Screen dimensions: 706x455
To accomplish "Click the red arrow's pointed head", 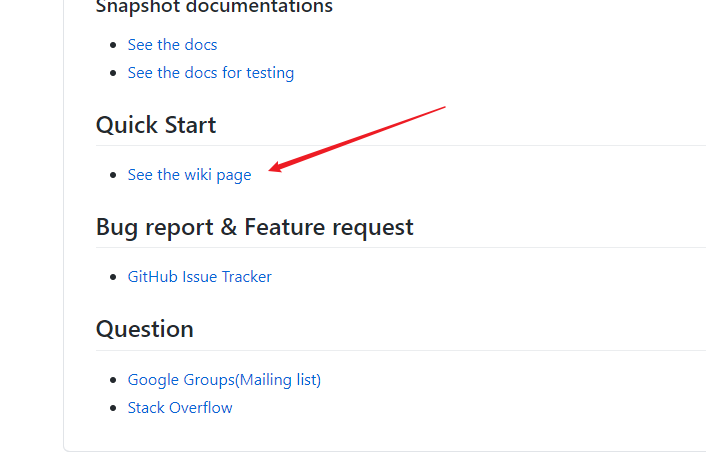I will pyautogui.click(x=274, y=169).
